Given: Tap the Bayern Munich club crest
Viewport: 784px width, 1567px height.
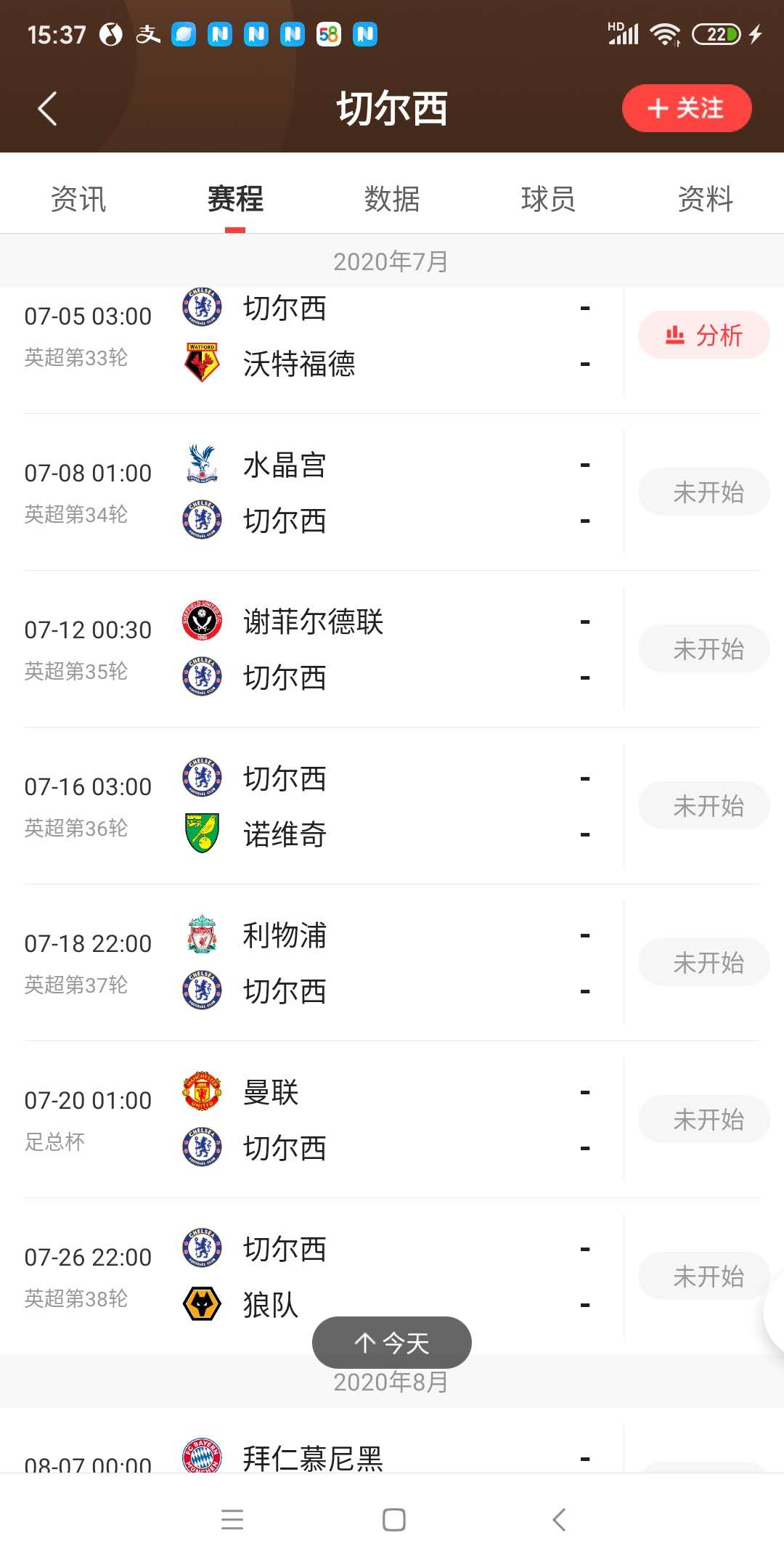Looking at the screenshot, I should click(x=202, y=1456).
